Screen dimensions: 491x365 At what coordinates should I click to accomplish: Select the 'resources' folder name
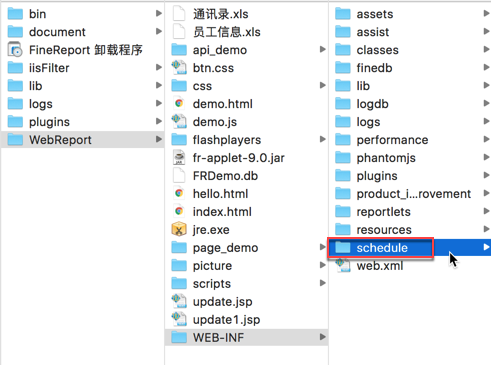[384, 230]
